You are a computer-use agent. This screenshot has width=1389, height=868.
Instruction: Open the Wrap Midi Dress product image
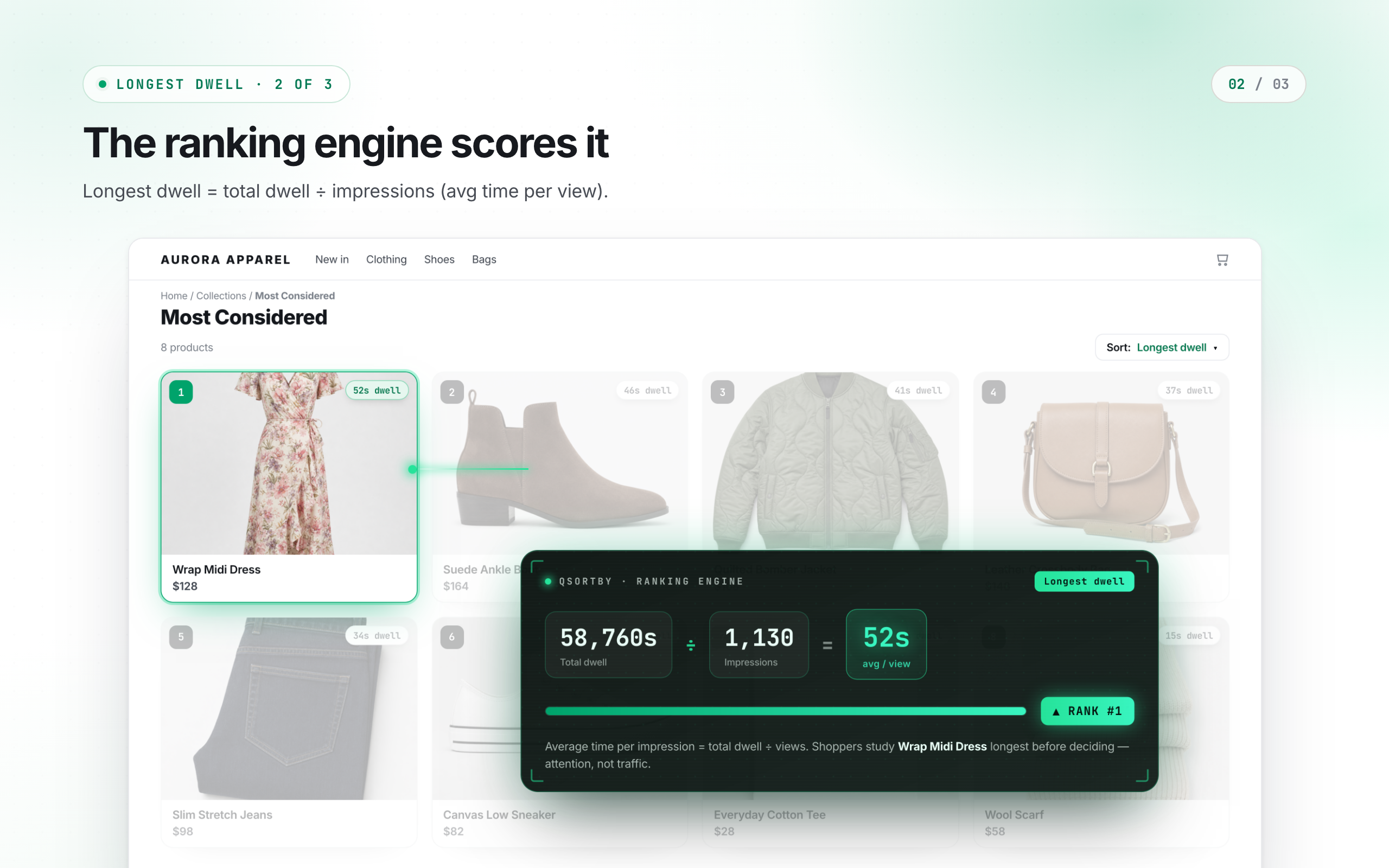[289, 463]
